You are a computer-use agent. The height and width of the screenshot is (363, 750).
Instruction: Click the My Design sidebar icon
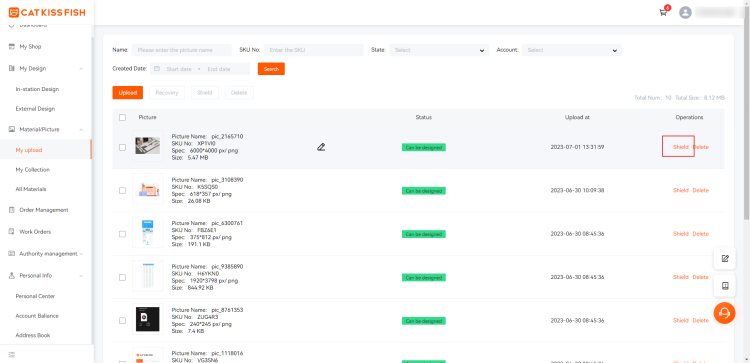point(12,68)
